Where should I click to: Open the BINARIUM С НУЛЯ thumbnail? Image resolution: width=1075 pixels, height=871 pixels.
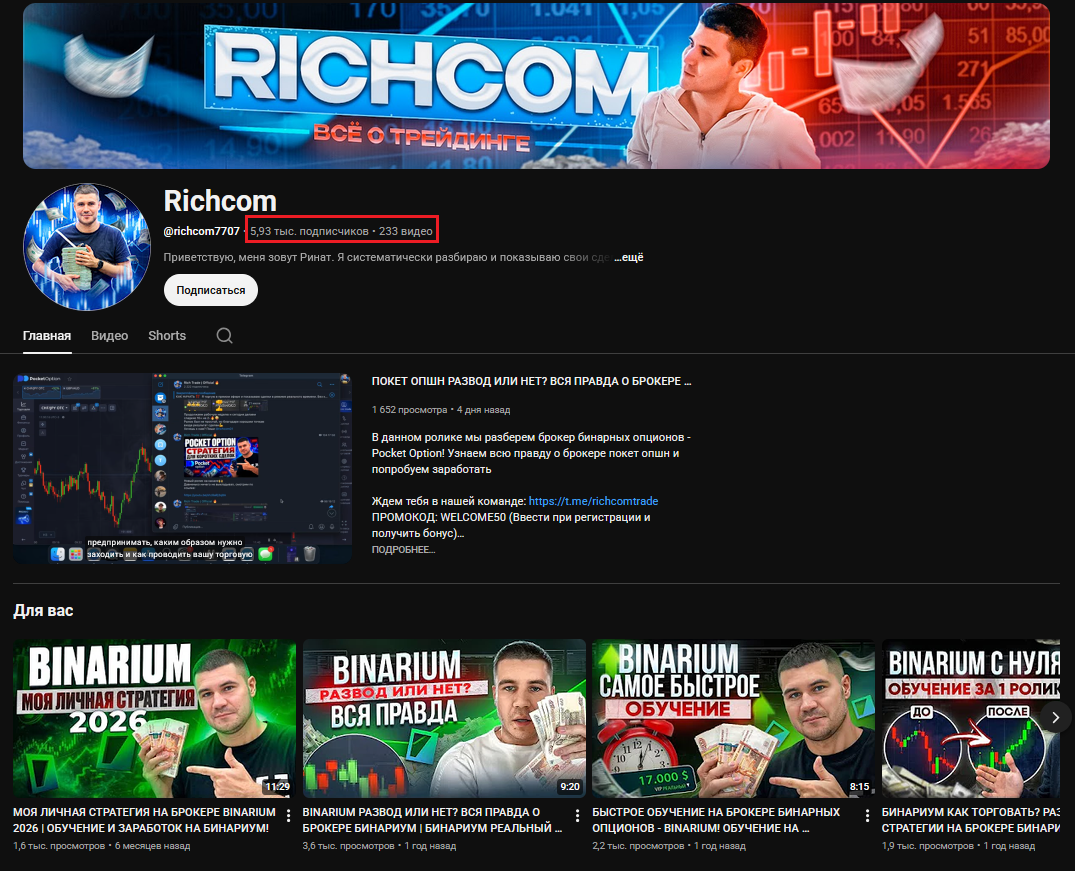click(x=971, y=718)
